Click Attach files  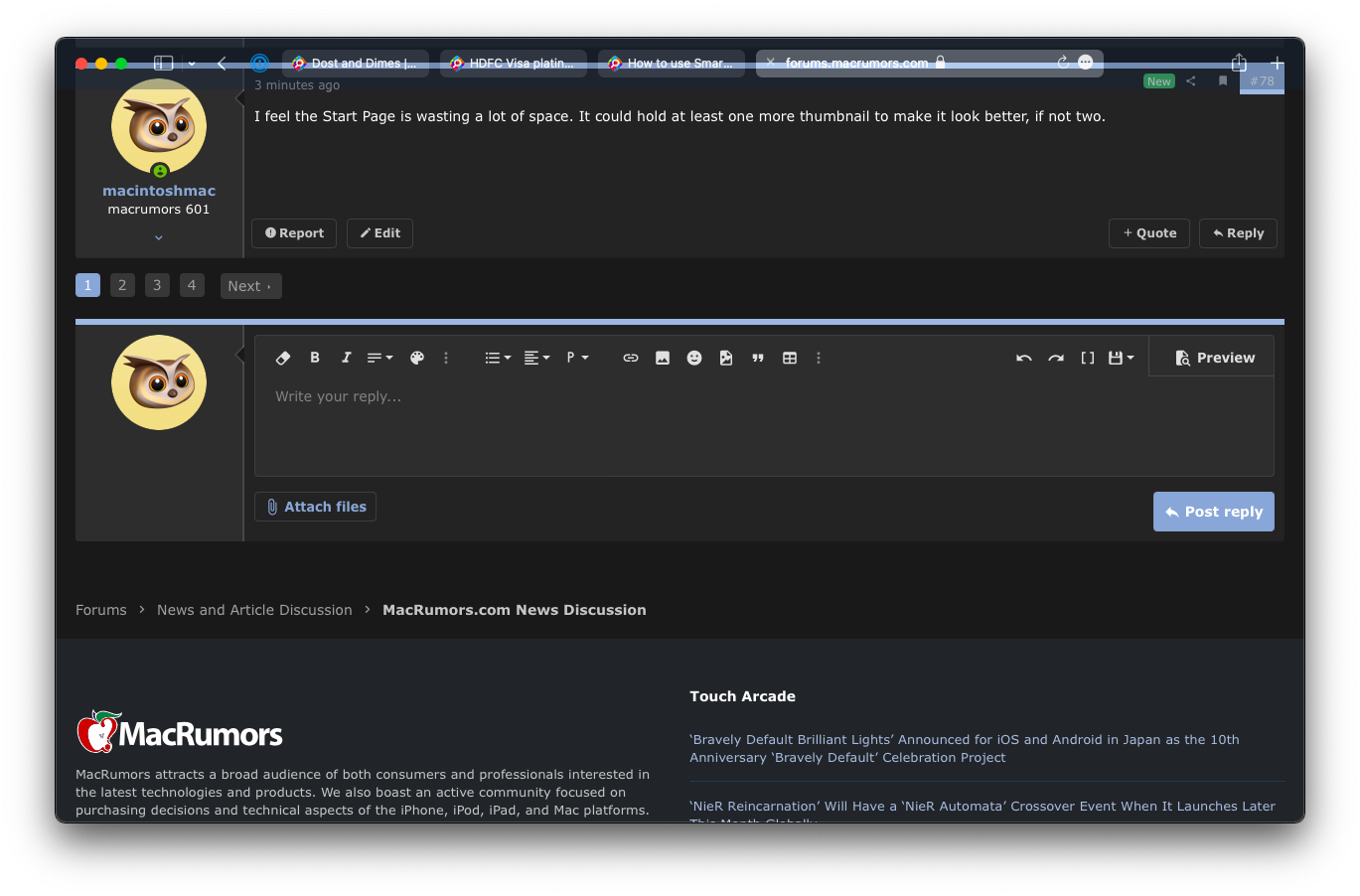click(x=315, y=507)
